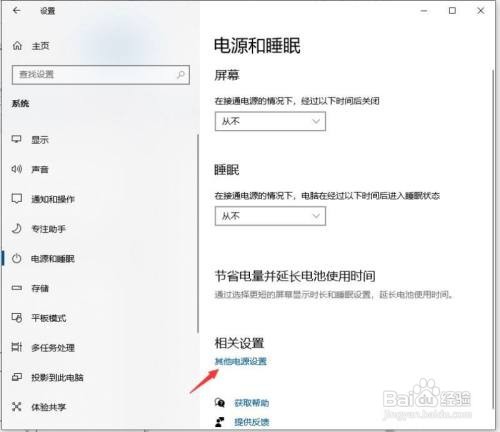Select the 声音 speaker icon
The height and width of the screenshot is (432, 500).
(x=17, y=169)
